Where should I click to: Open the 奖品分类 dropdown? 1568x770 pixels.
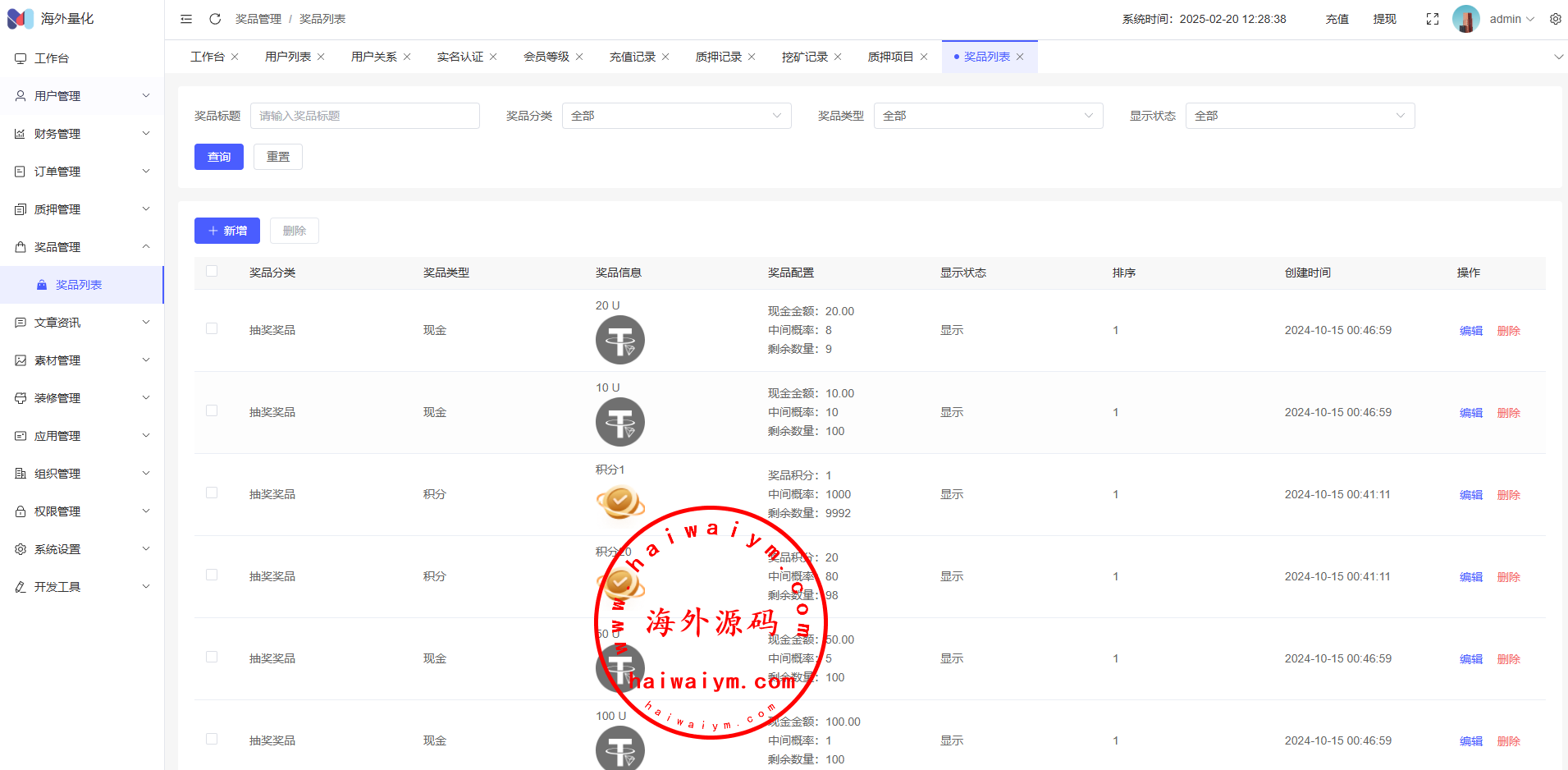coord(676,116)
